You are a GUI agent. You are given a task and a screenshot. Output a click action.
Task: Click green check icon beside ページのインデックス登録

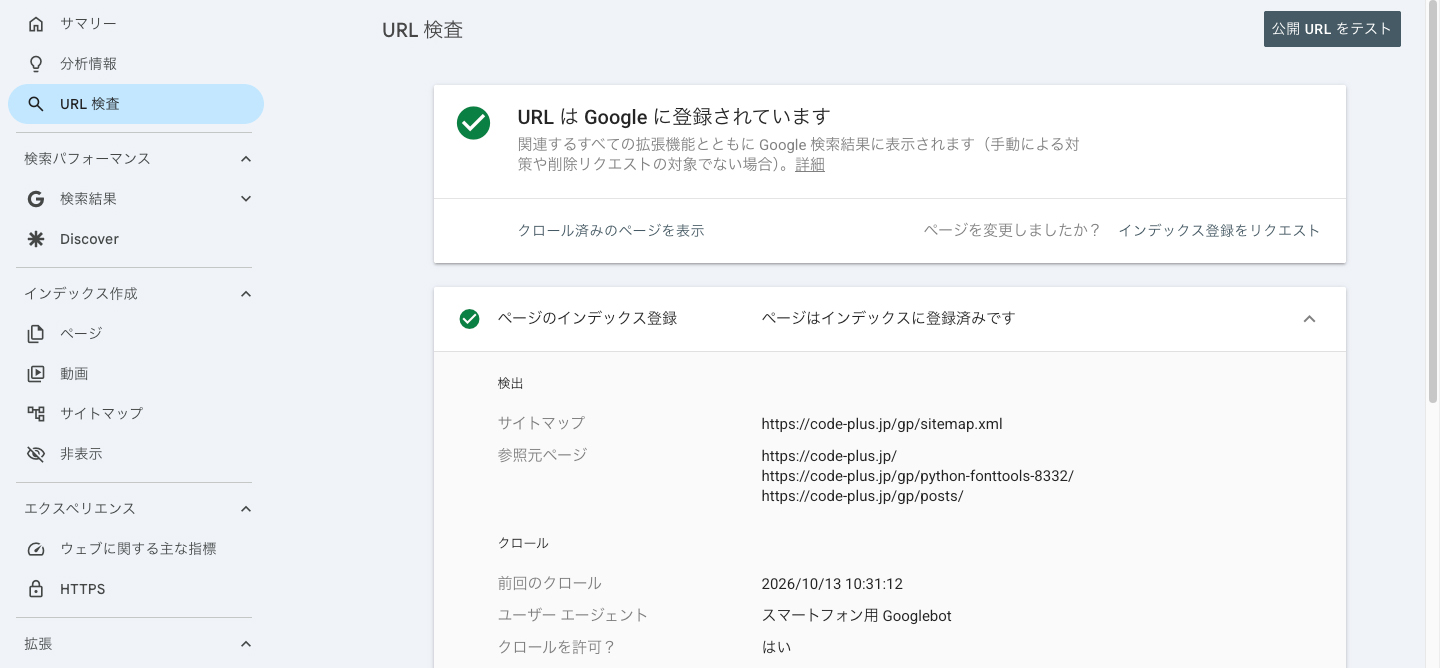pos(469,319)
